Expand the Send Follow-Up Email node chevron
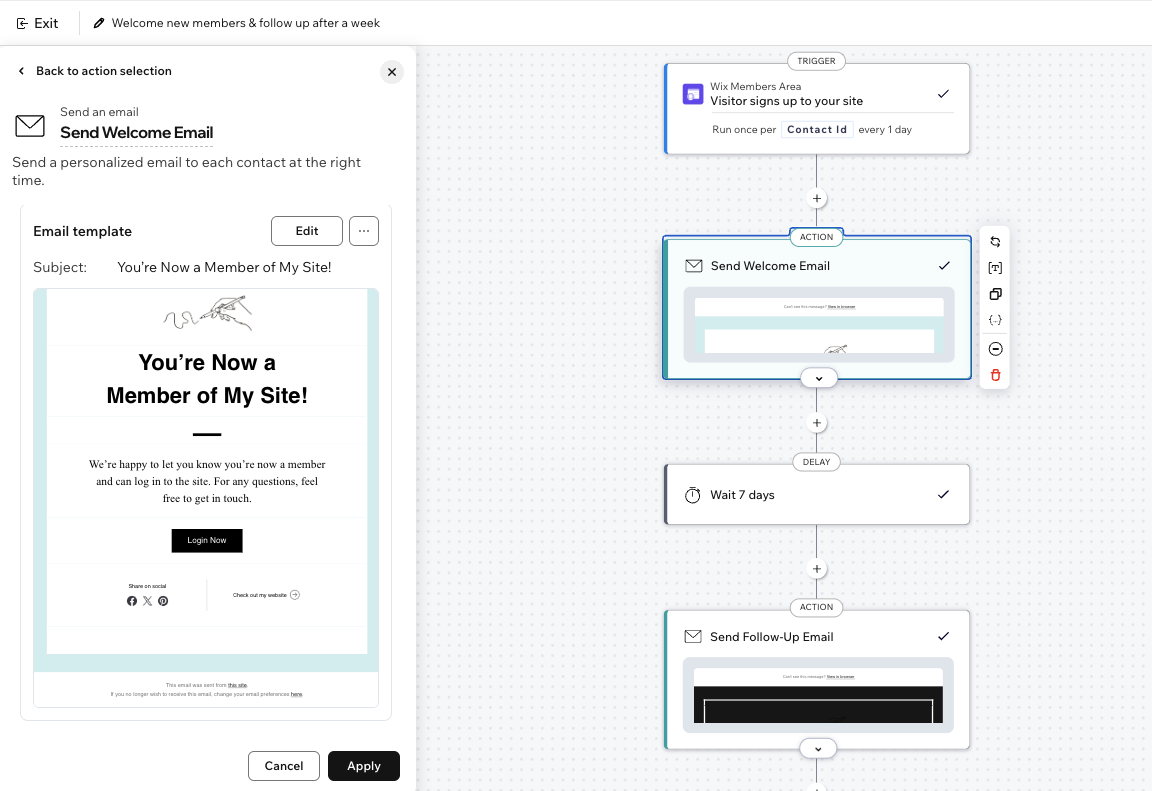 (x=818, y=748)
